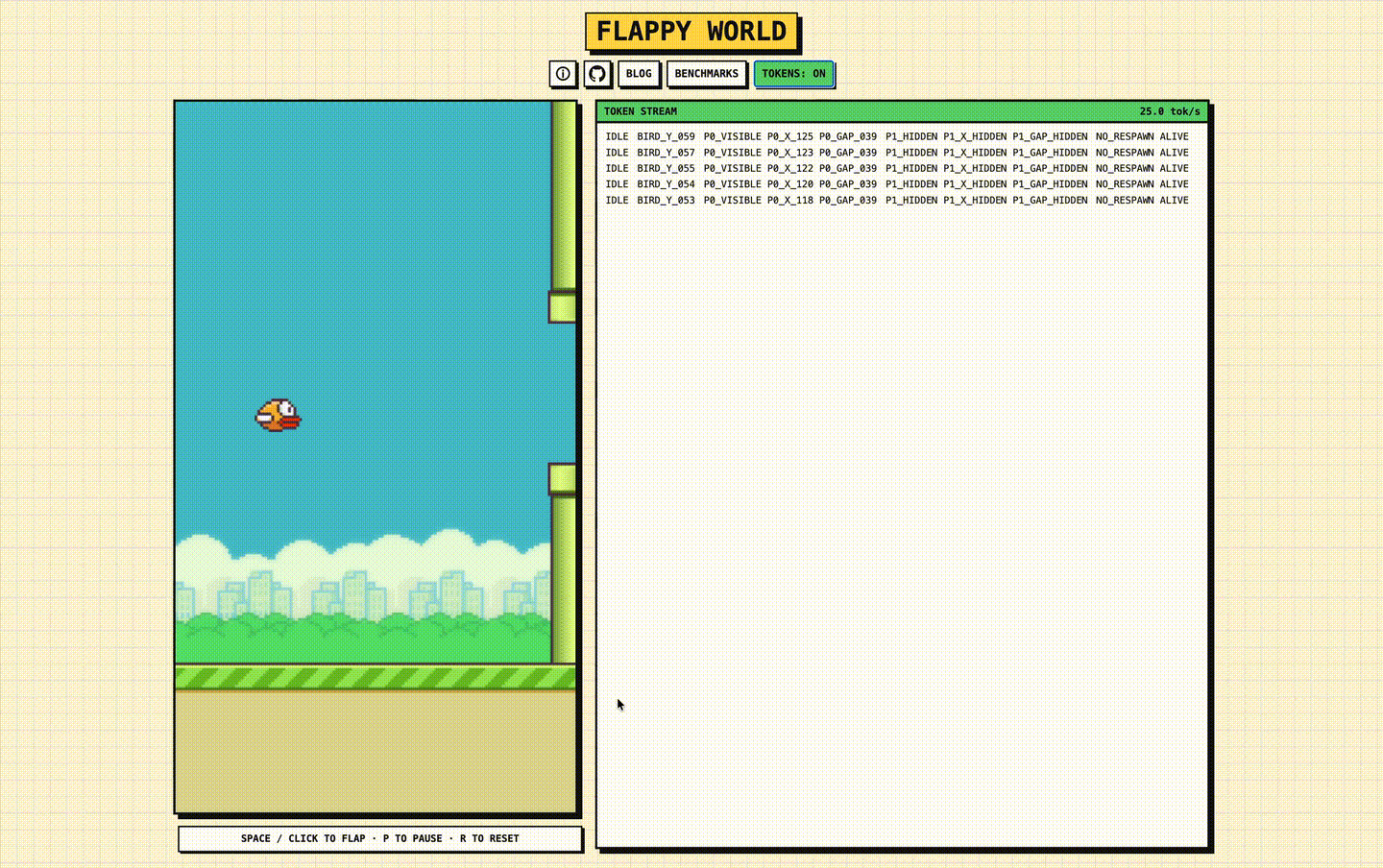Screen dimensions: 1383x868
Task: Click the instructions bar SPACE / CLICK TO FLAP
Action: 379,838
